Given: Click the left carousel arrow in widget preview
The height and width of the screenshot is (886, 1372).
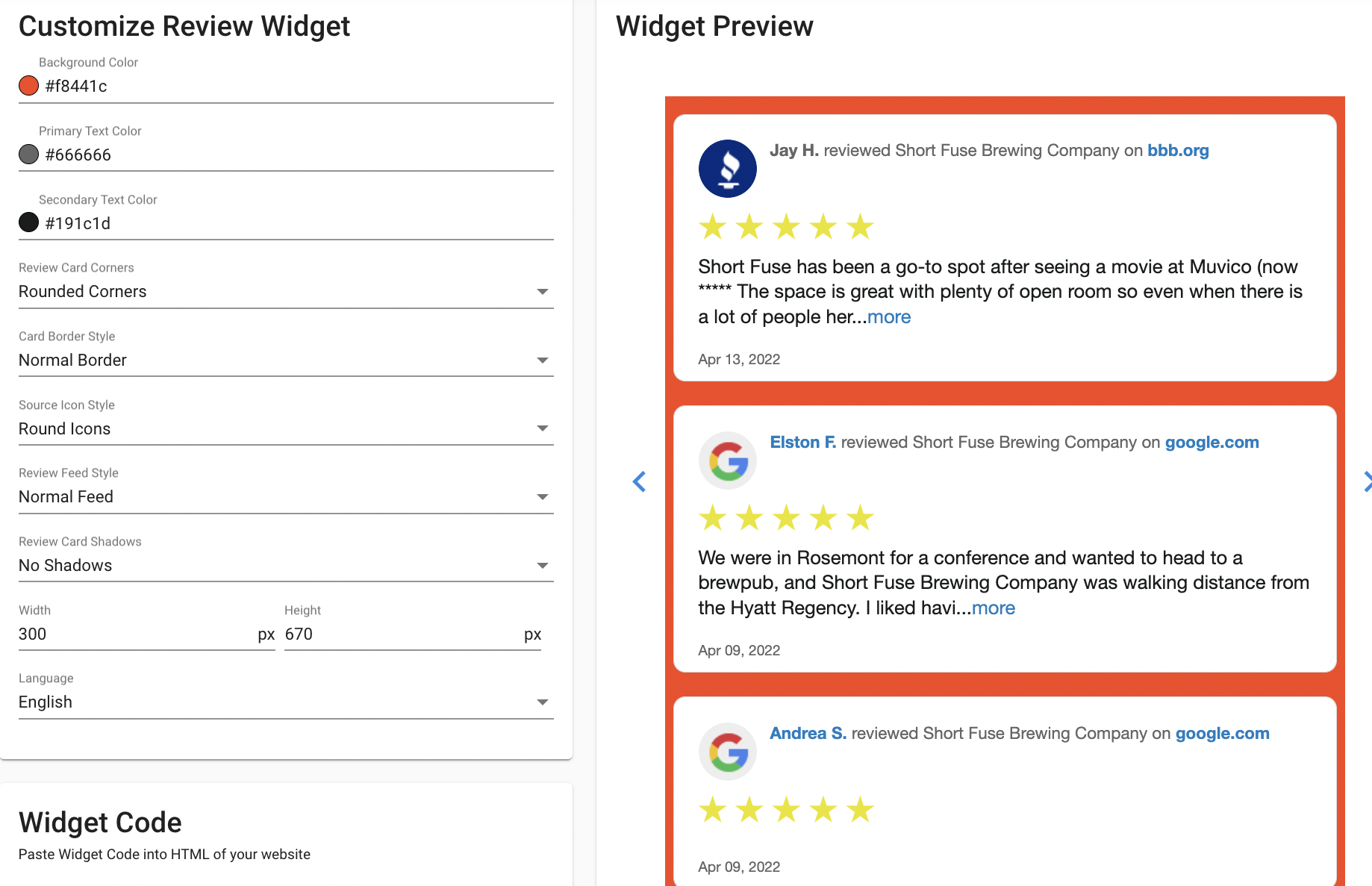Looking at the screenshot, I should point(639,481).
